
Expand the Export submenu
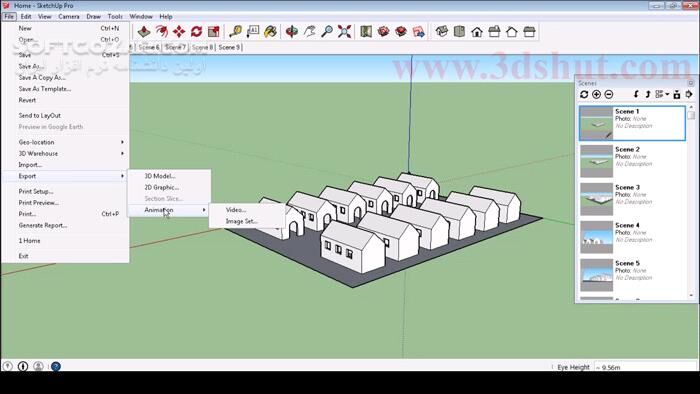tap(65, 176)
